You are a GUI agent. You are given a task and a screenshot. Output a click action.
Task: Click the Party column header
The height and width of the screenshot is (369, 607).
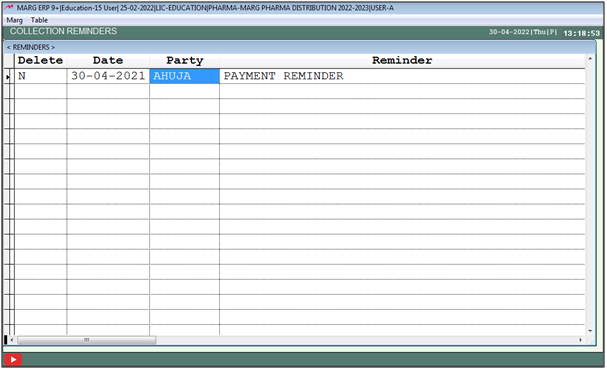[184, 60]
